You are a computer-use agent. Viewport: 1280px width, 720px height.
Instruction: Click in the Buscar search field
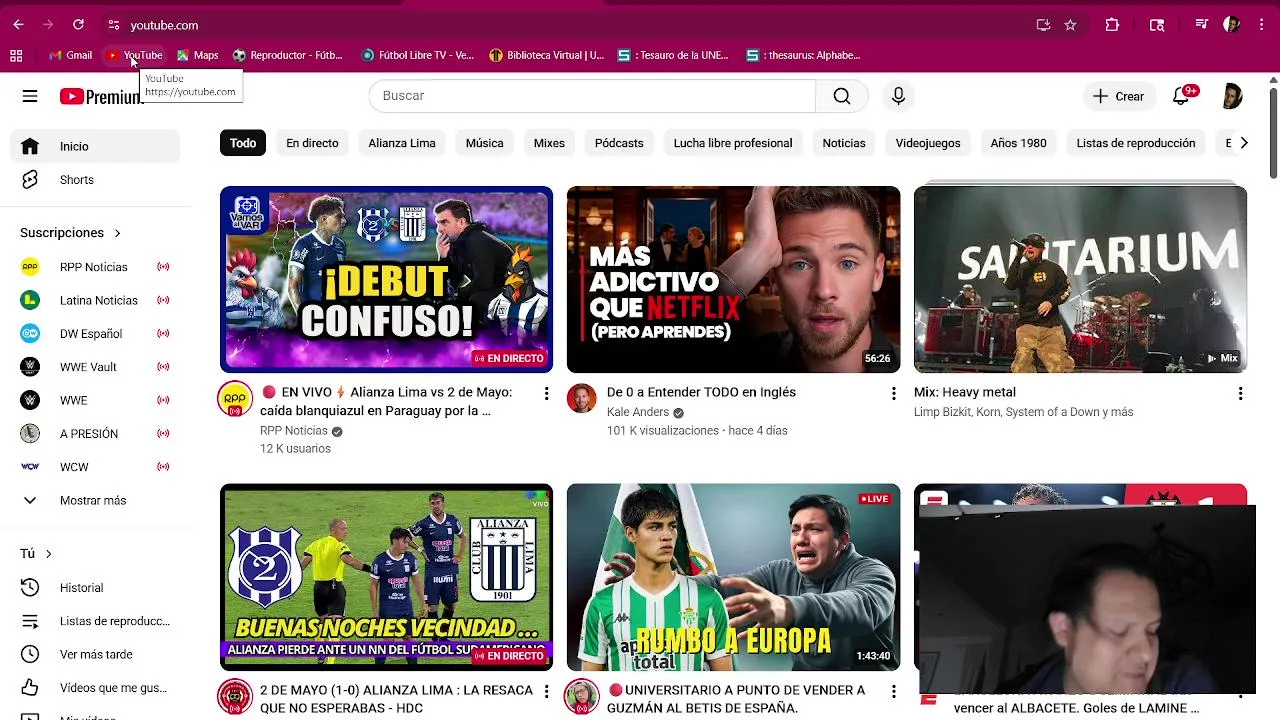click(x=592, y=96)
